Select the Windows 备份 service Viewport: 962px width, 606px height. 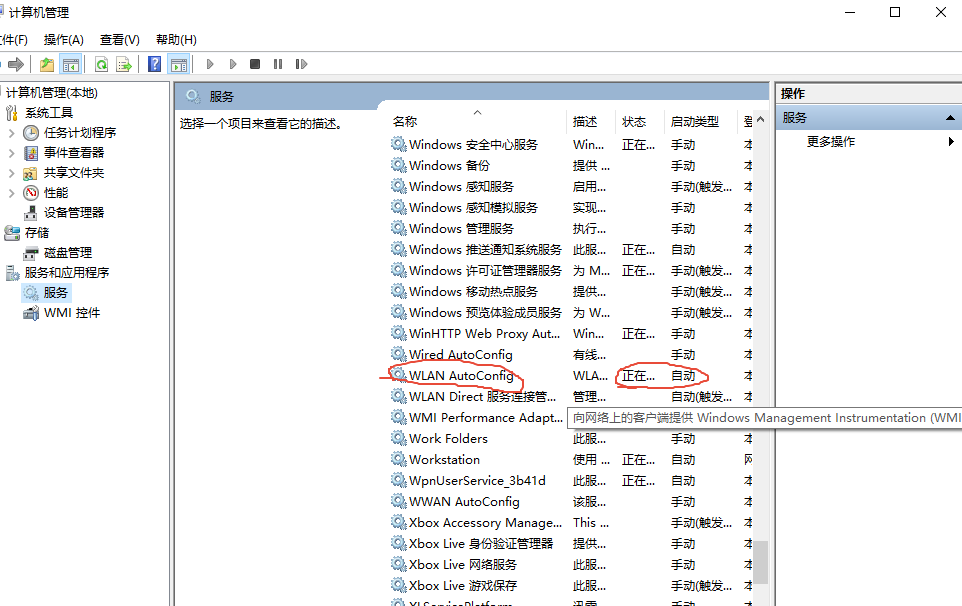571,166
